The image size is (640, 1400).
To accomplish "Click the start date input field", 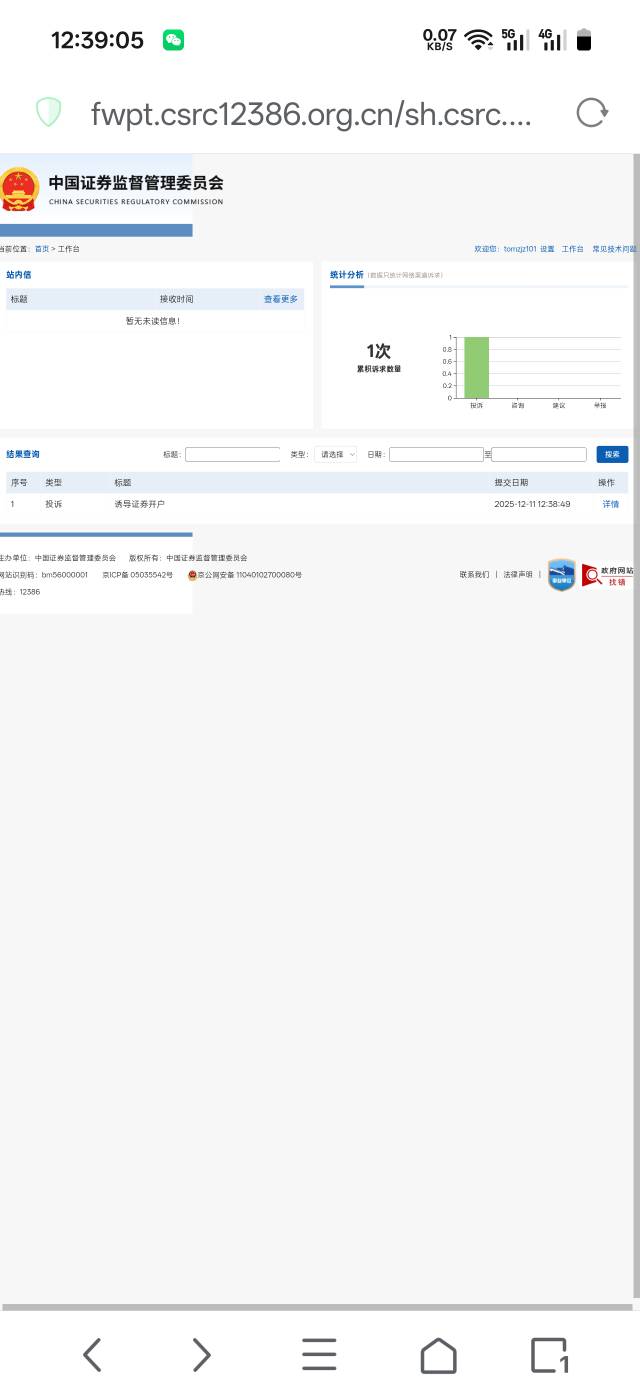I will [436, 454].
